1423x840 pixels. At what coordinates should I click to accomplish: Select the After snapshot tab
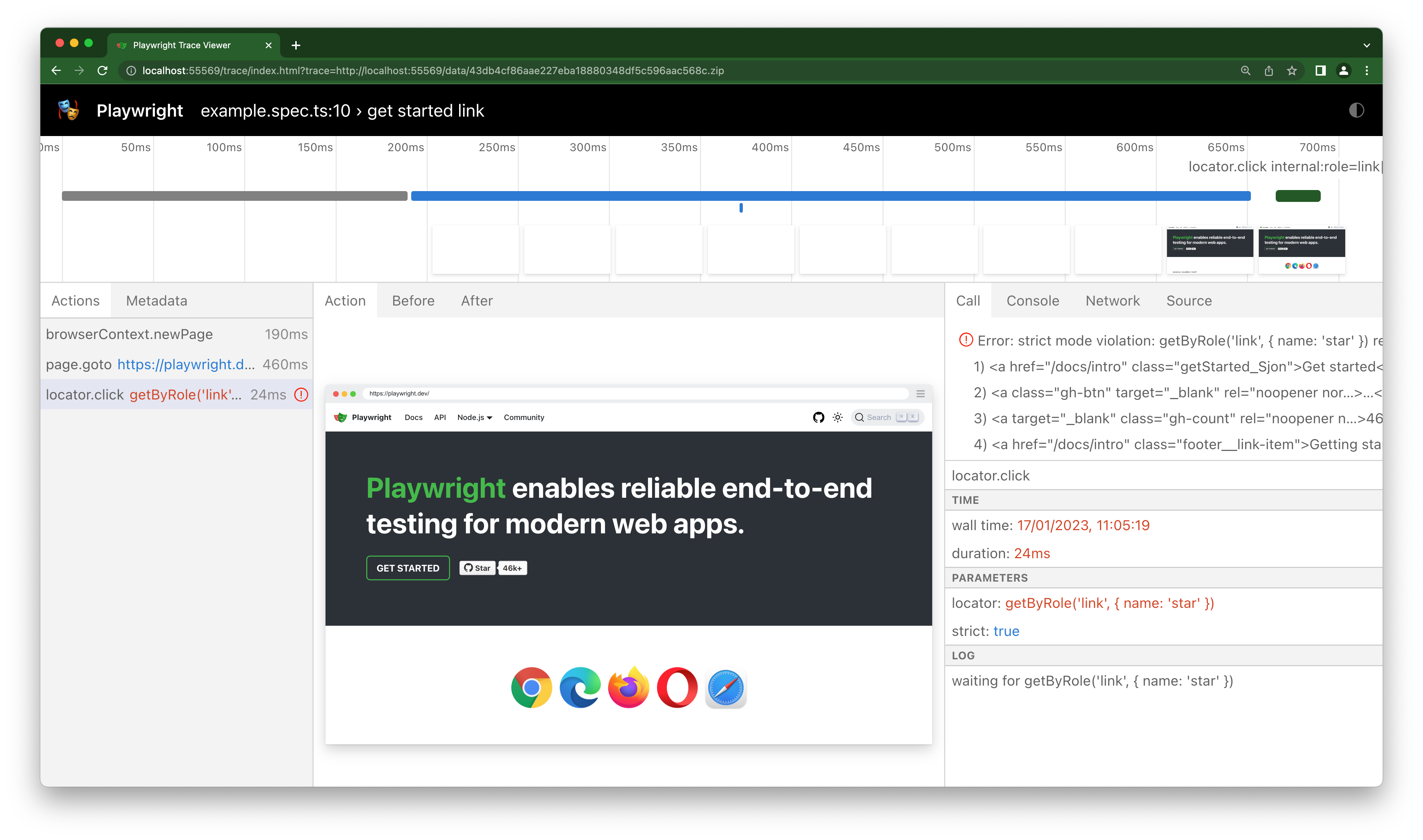click(x=476, y=301)
